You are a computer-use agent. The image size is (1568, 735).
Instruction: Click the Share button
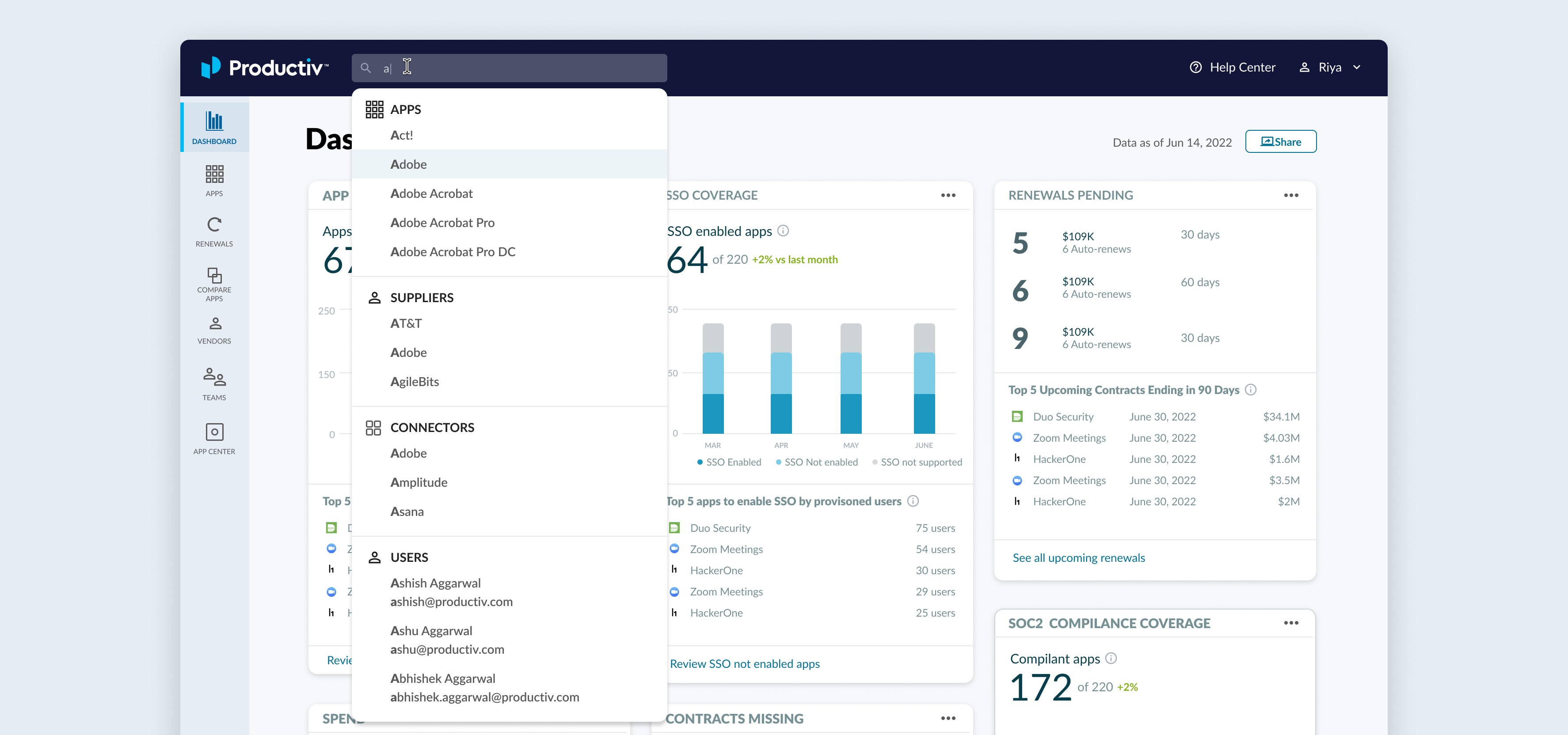click(1281, 142)
